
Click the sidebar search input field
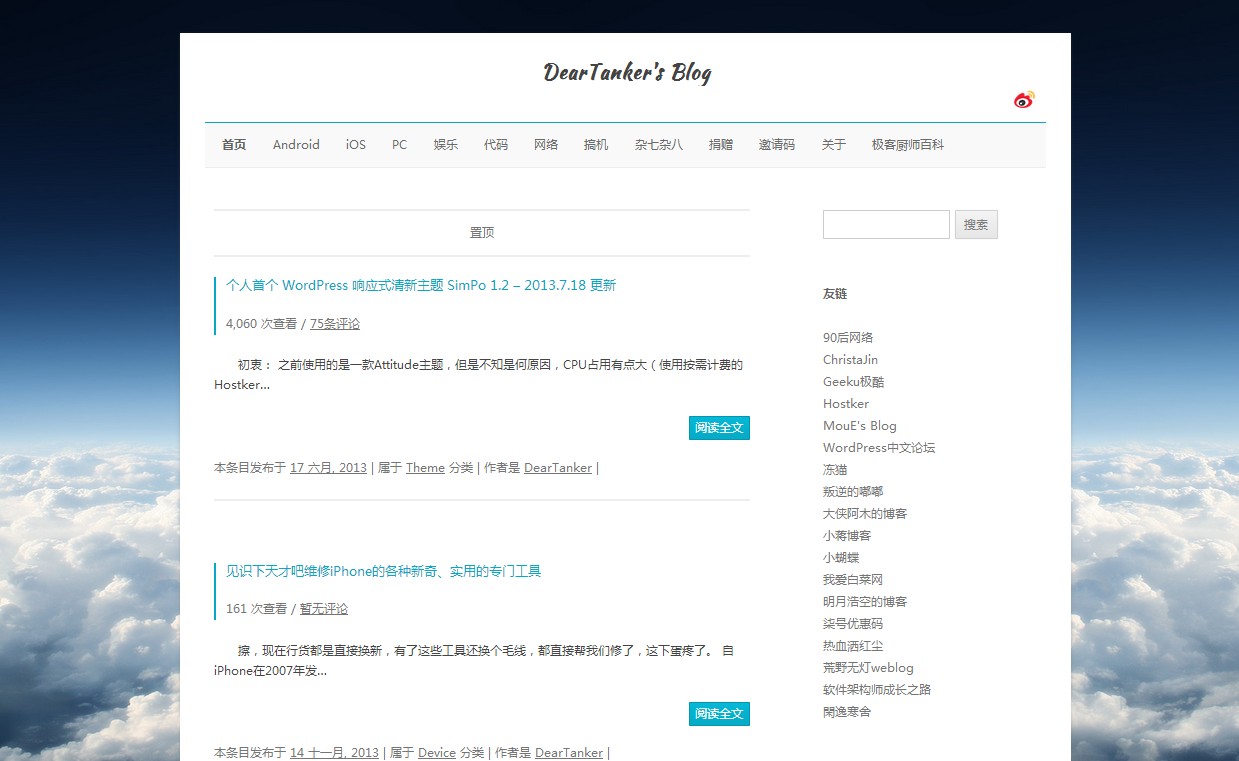[885, 225]
